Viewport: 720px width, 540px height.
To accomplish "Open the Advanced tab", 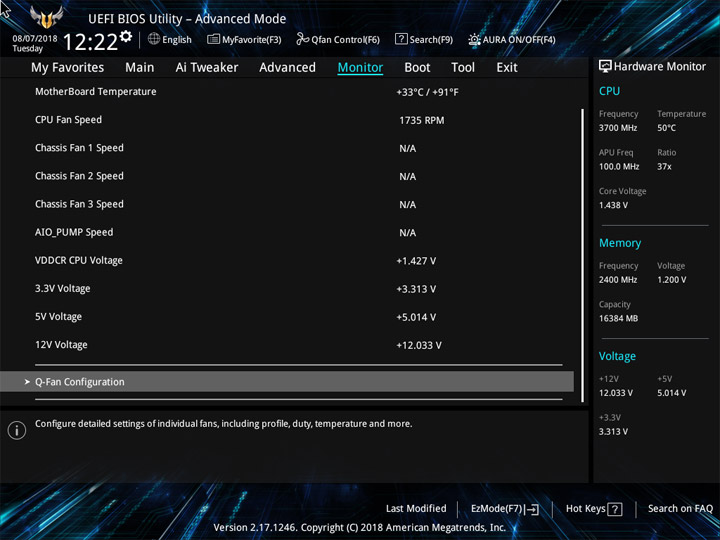I will pyautogui.click(x=287, y=68).
